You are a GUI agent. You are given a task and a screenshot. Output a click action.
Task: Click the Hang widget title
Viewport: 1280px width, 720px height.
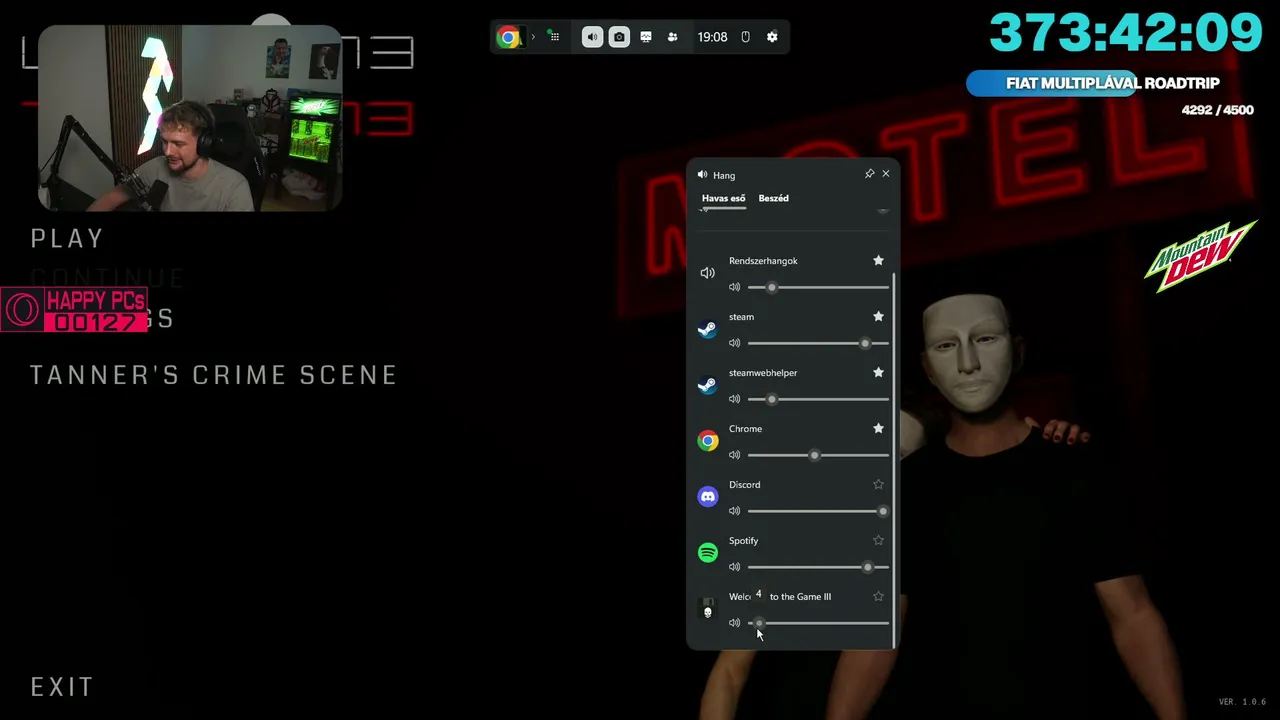tap(724, 175)
